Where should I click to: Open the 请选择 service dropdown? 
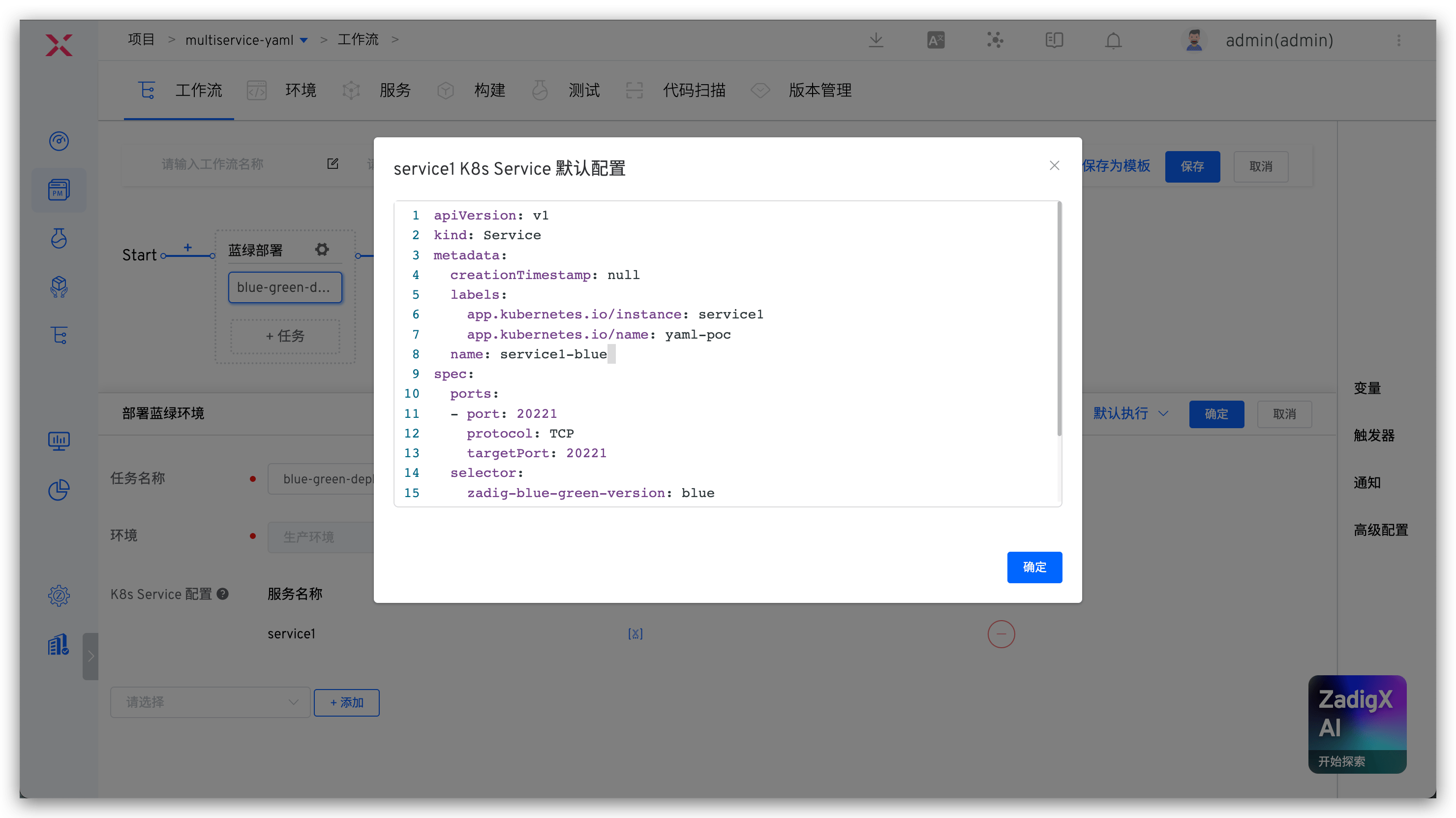[x=210, y=702]
